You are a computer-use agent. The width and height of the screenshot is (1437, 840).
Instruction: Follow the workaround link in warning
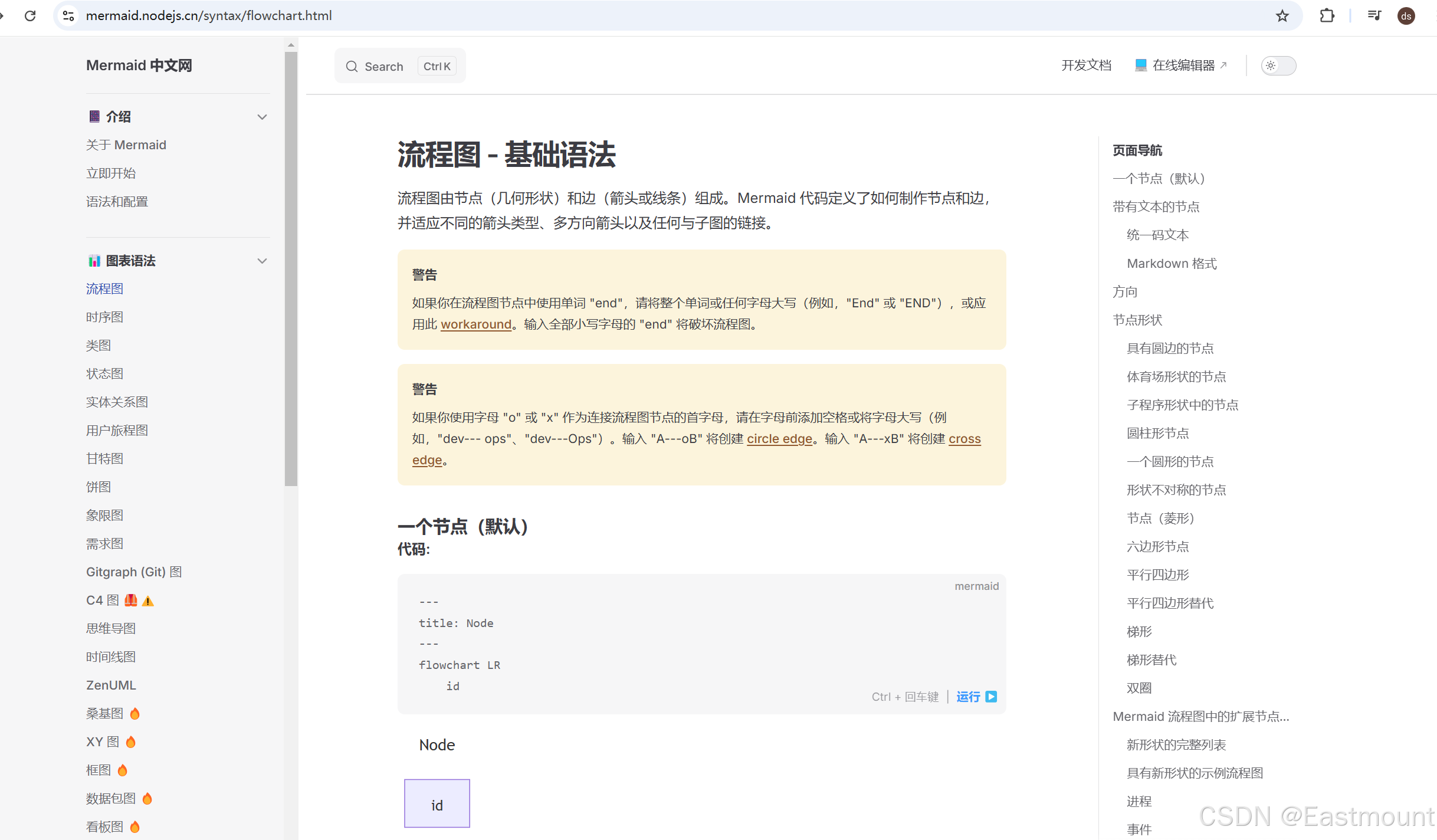(x=475, y=324)
